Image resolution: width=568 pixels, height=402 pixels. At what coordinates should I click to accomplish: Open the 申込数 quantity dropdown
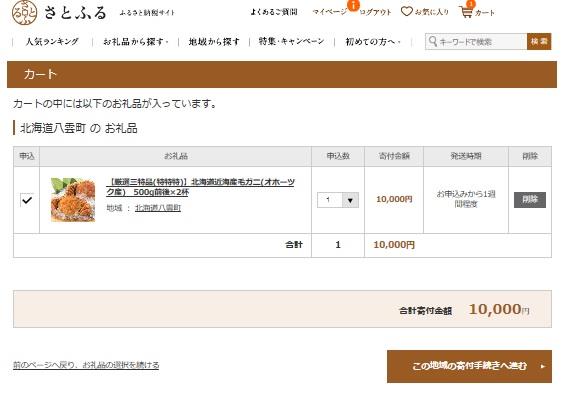coord(338,200)
